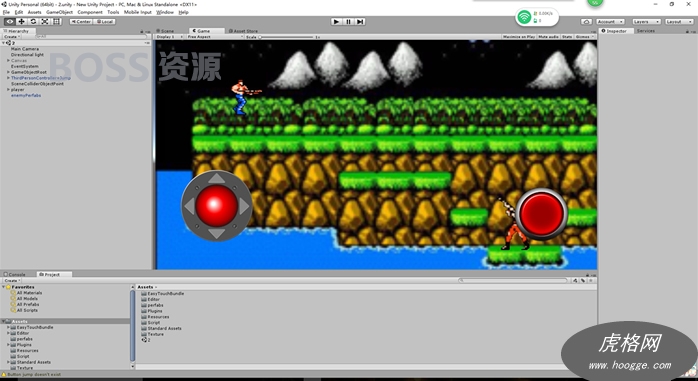Advance one frame with the Step button

[360, 21]
